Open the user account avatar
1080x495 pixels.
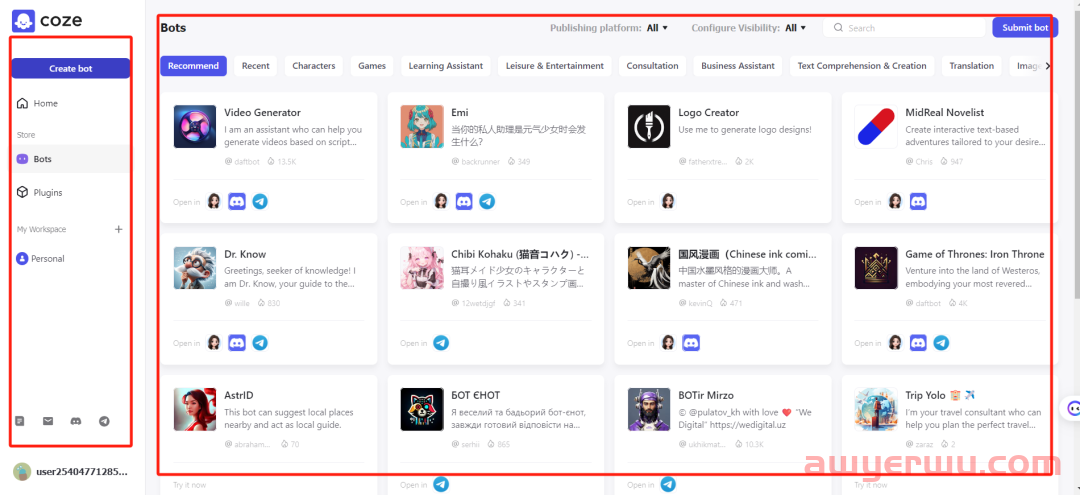point(22,472)
